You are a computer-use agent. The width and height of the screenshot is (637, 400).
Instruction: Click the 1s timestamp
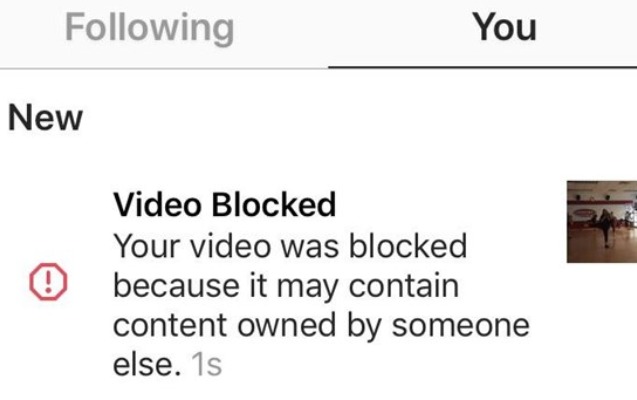[x=206, y=364]
